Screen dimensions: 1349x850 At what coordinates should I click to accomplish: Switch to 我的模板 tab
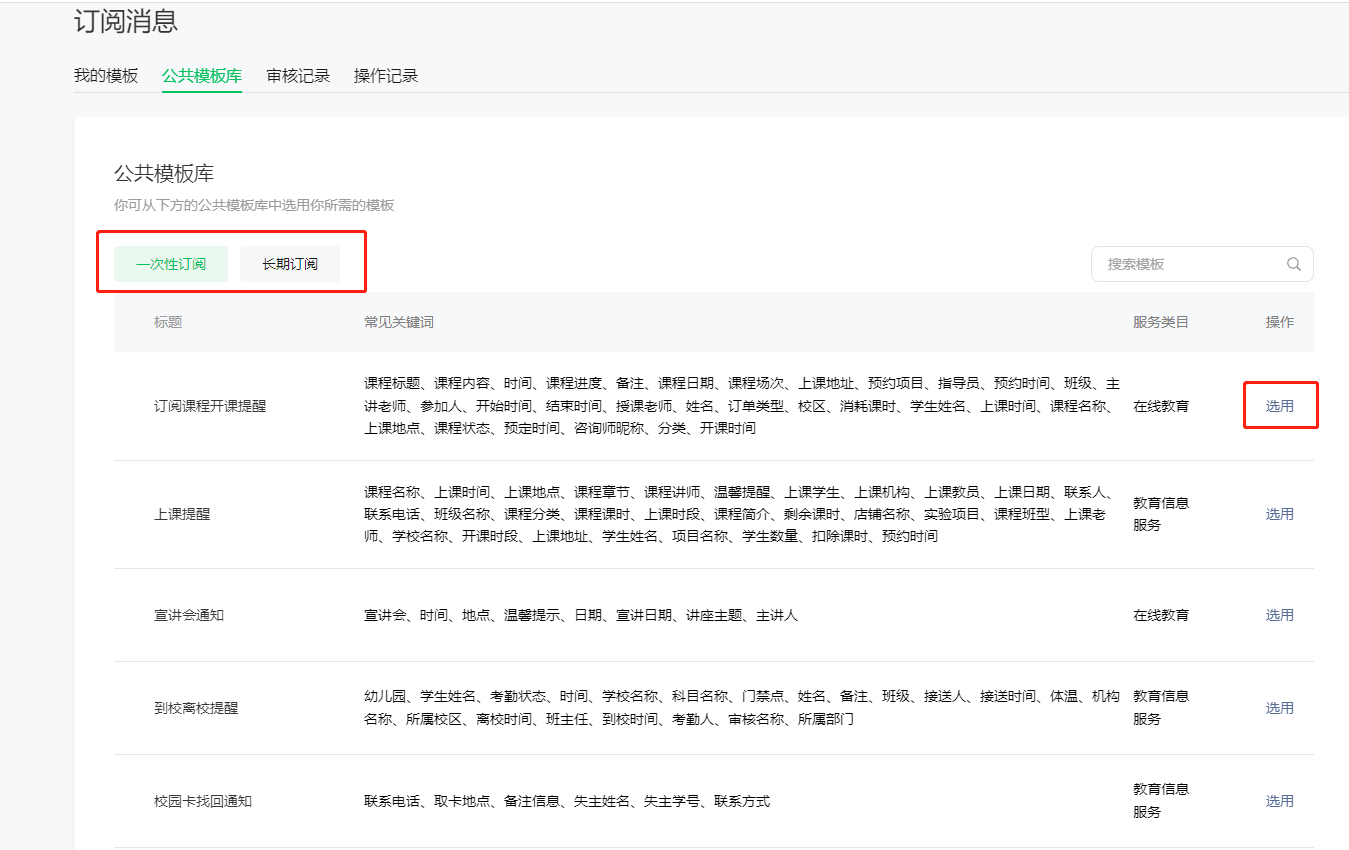pyautogui.click(x=106, y=76)
